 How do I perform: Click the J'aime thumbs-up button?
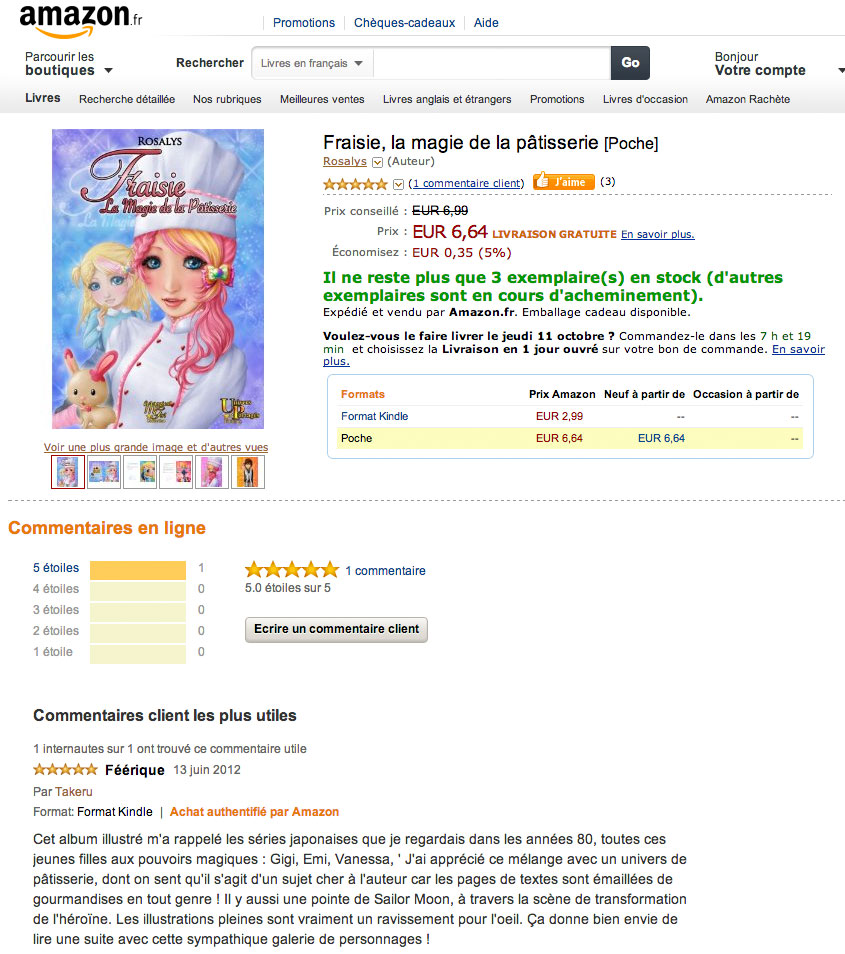pos(564,182)
